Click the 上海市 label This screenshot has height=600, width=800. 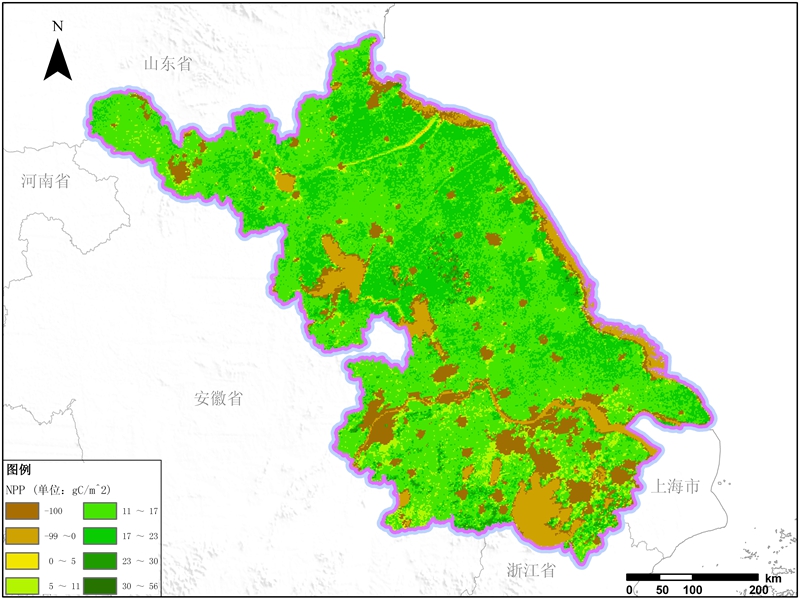[674, 487]
